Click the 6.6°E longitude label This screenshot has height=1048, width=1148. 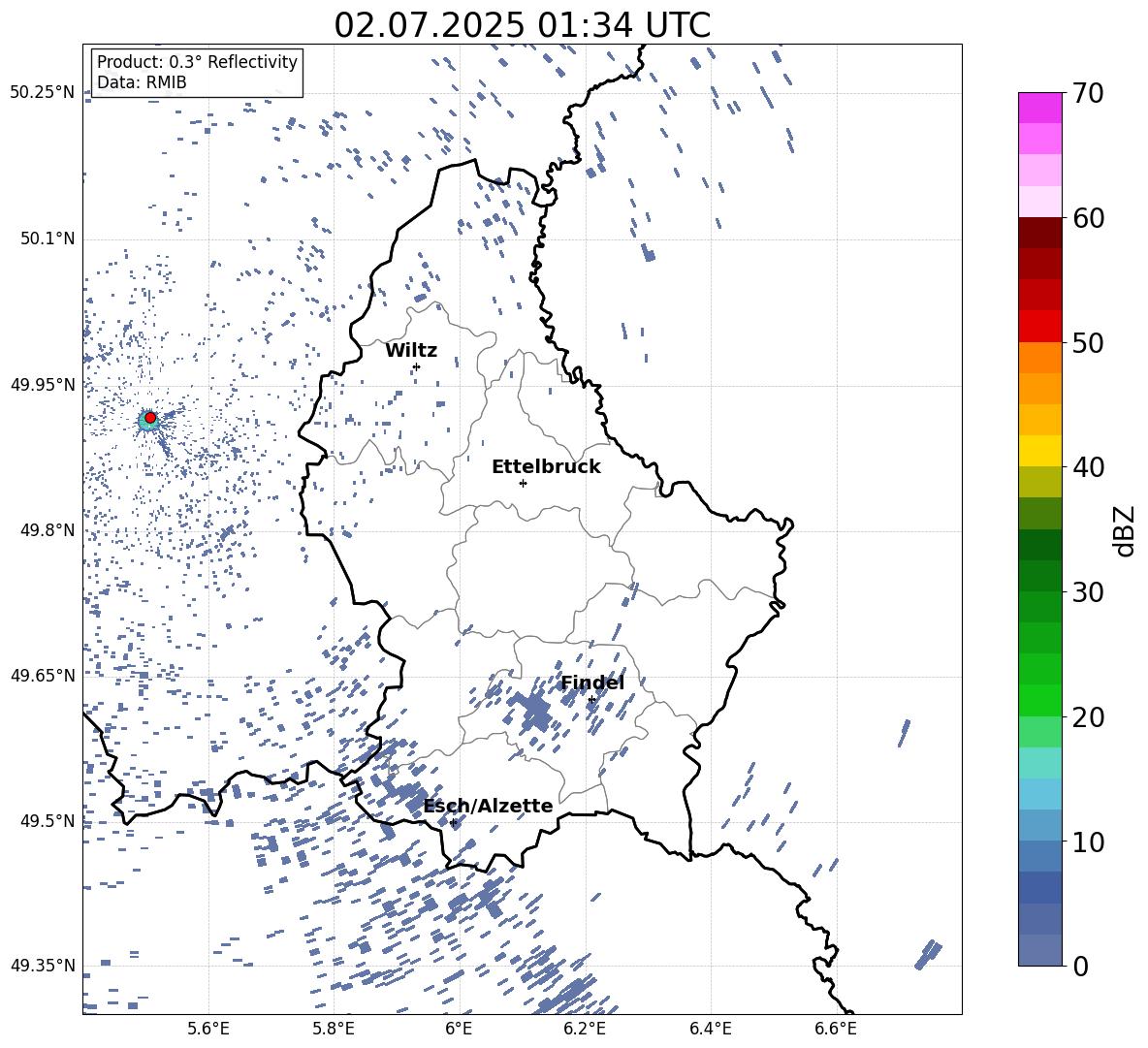tap(836, 1030)
